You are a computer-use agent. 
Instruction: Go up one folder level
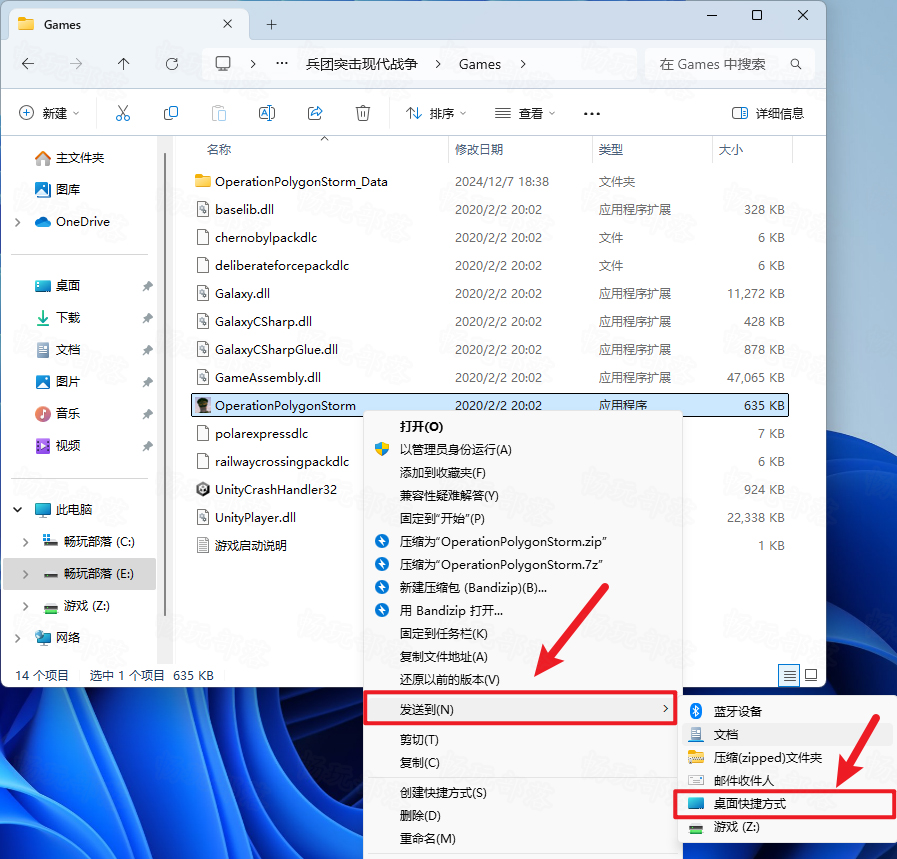[123, 64]
